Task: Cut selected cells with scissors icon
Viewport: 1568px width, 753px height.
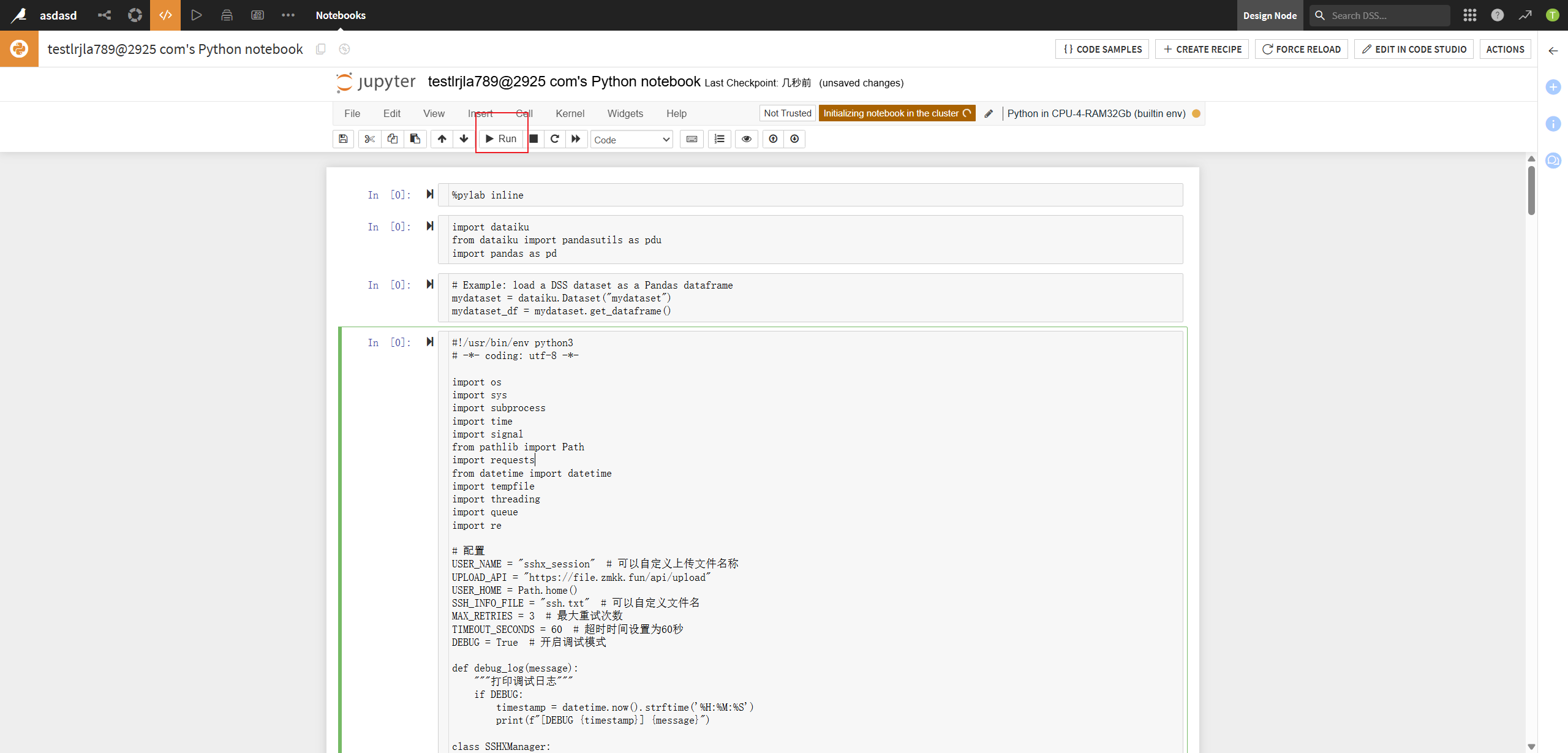Action: 369,139
